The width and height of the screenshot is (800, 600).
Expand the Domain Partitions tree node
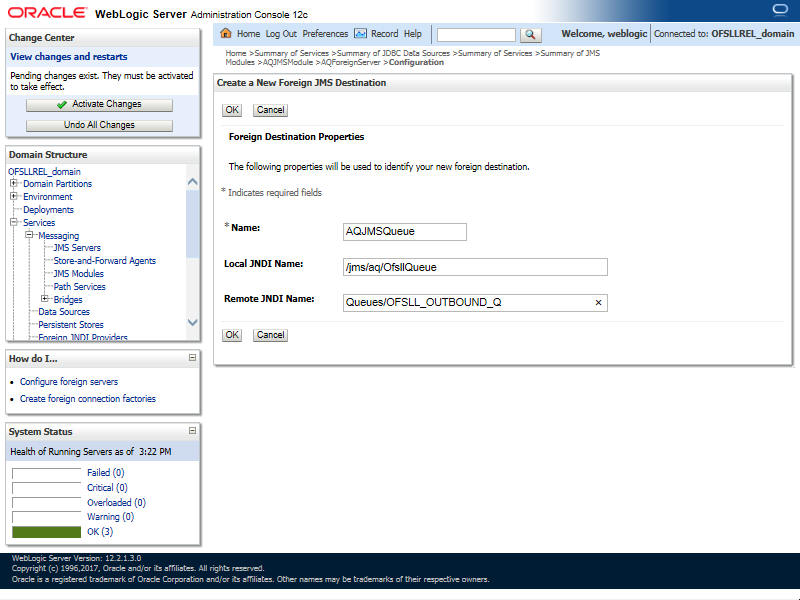click(14, 183)
